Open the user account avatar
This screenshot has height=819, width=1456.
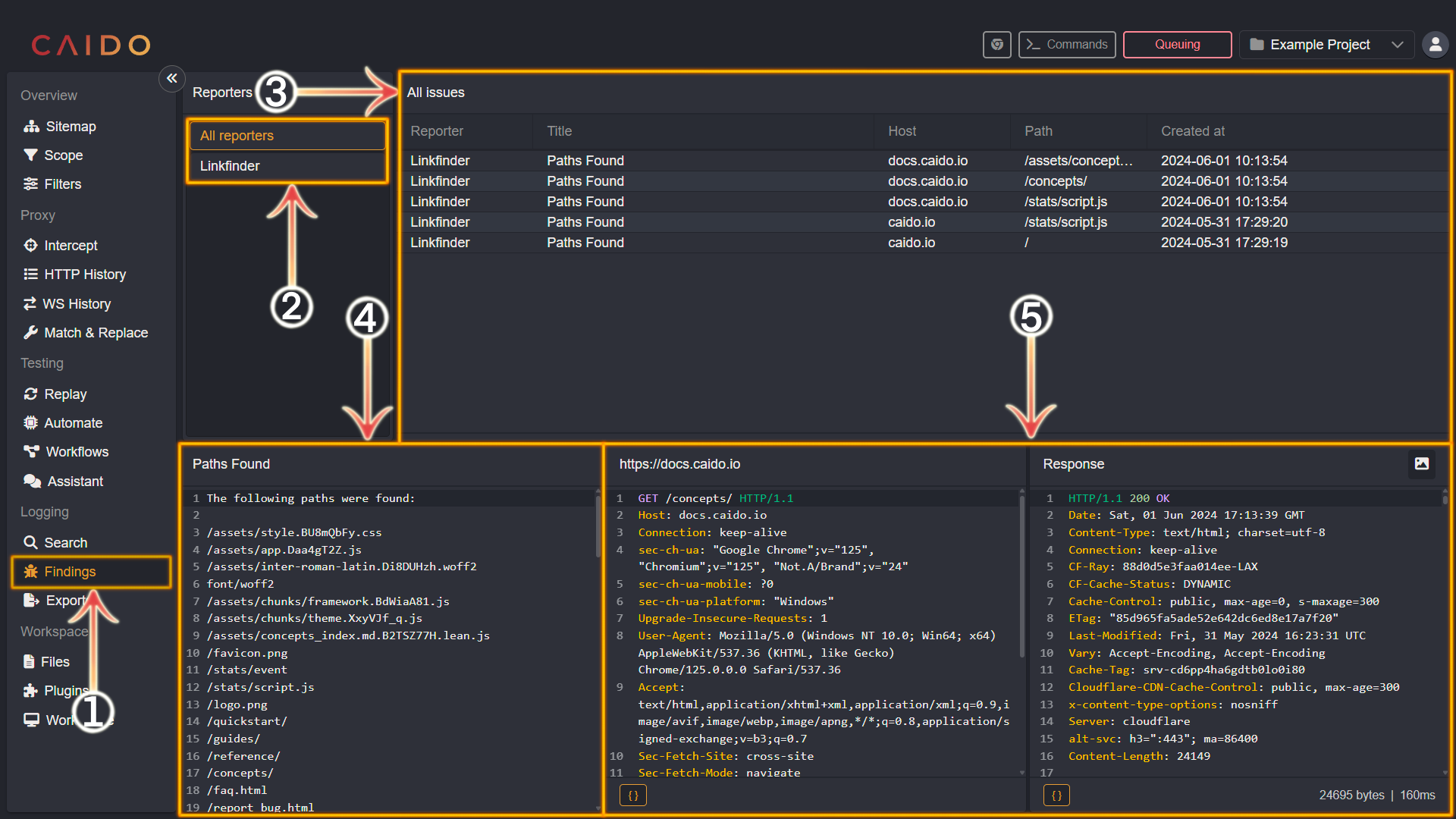pyautogui.click(x=1436, y=45)
